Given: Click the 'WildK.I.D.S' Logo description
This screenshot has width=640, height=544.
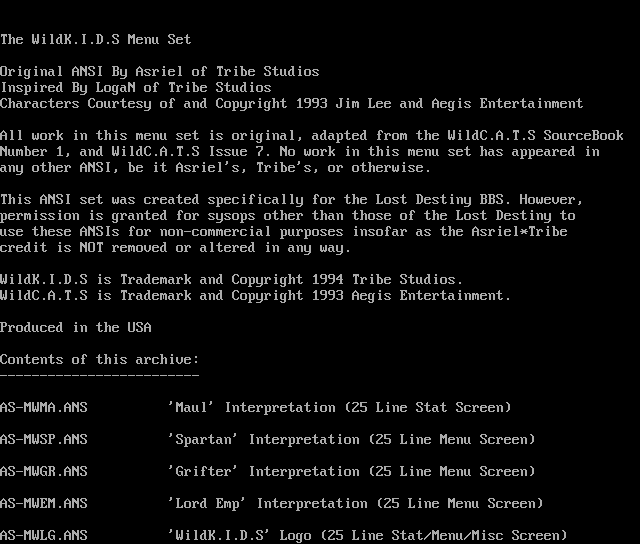Looking at the screenshot, I should click(x=368, y=536).
